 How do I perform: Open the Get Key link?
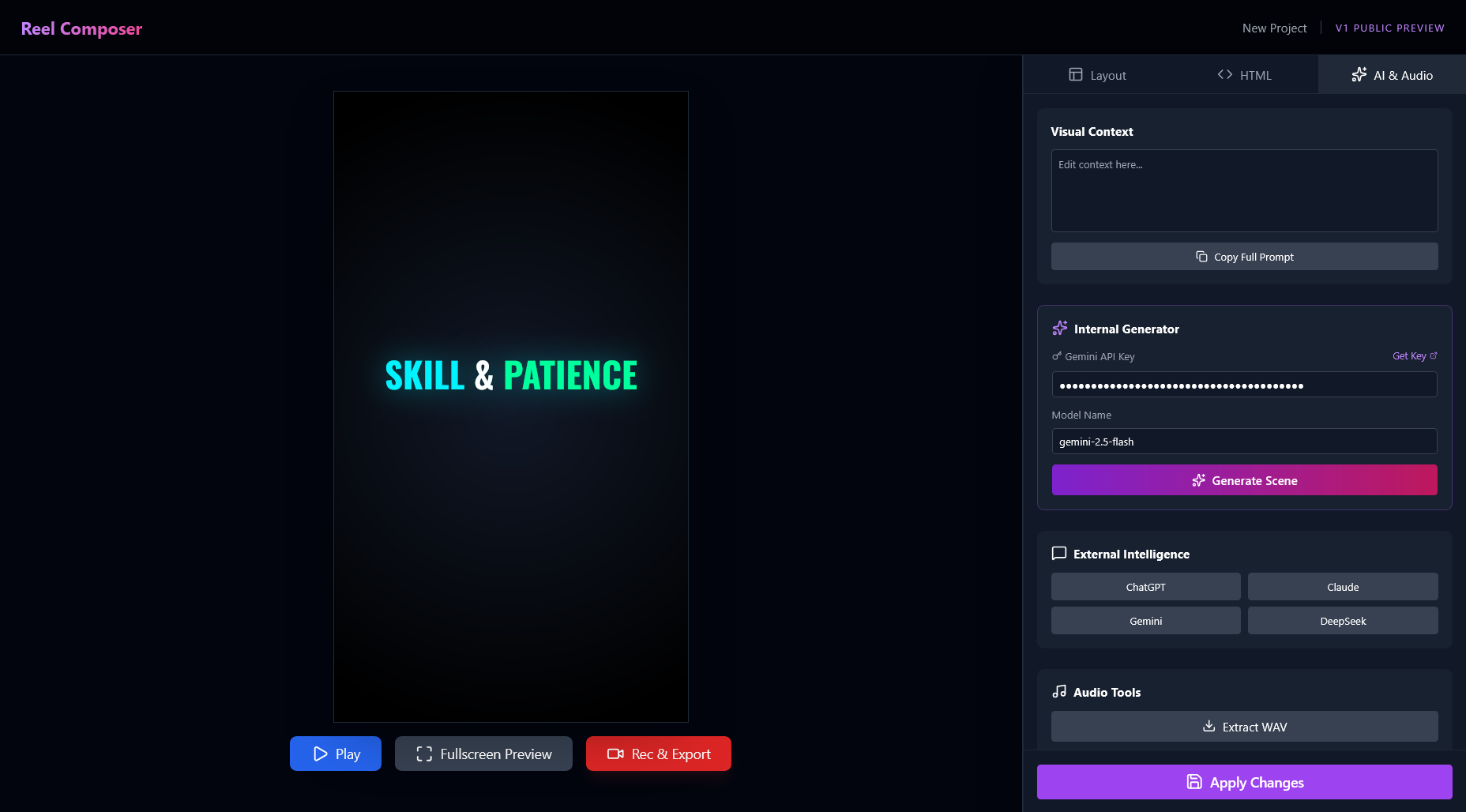click(x=1415, y=356)
